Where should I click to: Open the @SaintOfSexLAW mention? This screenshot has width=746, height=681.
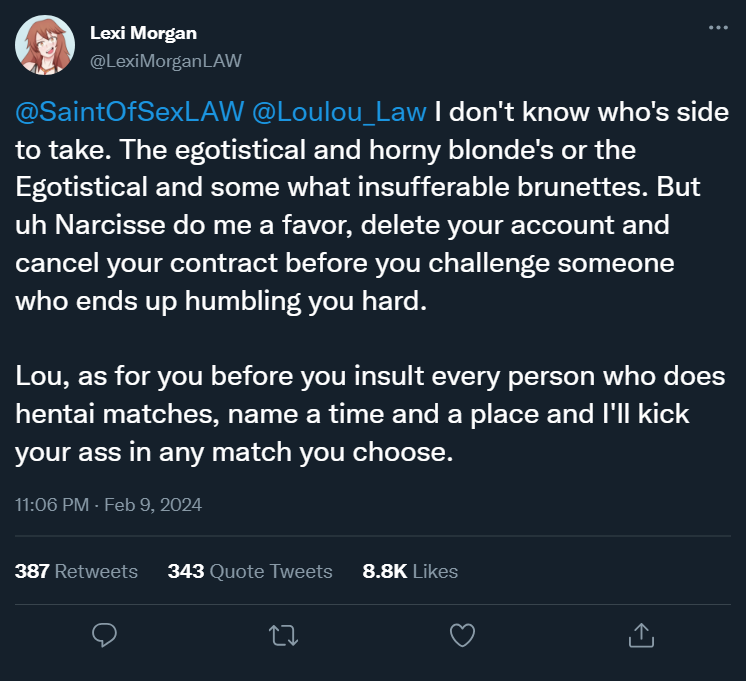(x=128, y=112)
